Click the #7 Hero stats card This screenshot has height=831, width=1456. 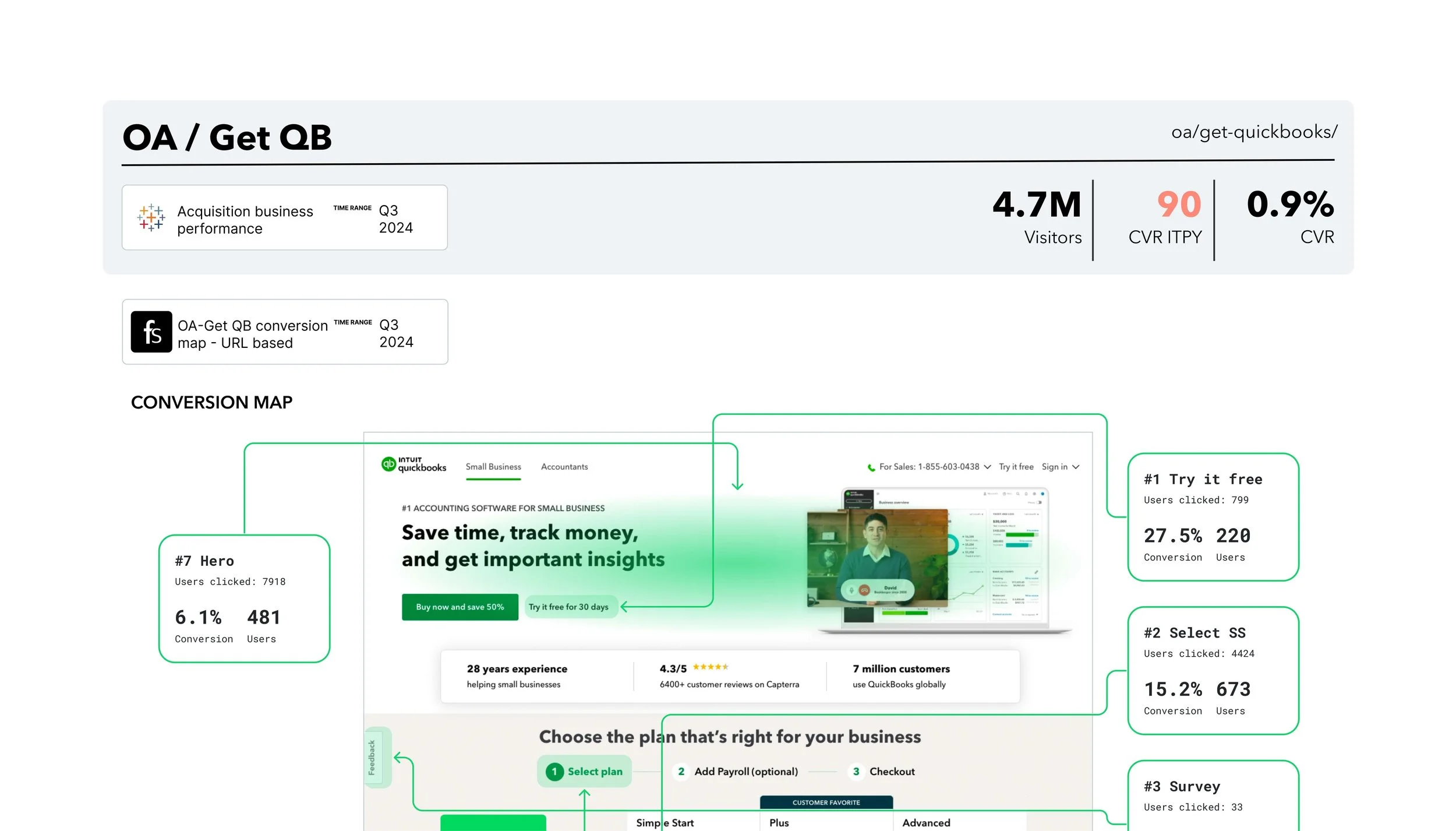(x=245, y=598)
